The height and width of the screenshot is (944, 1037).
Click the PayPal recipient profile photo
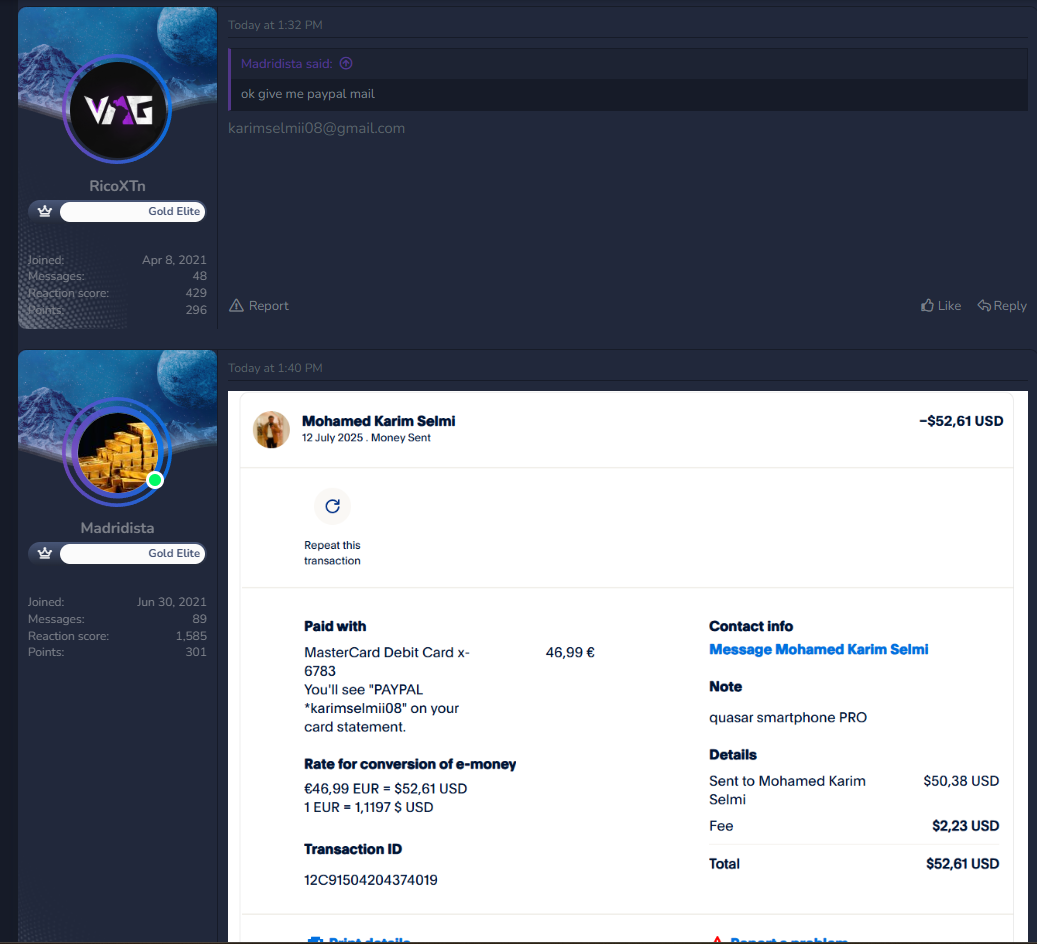[x=271, y=429]
